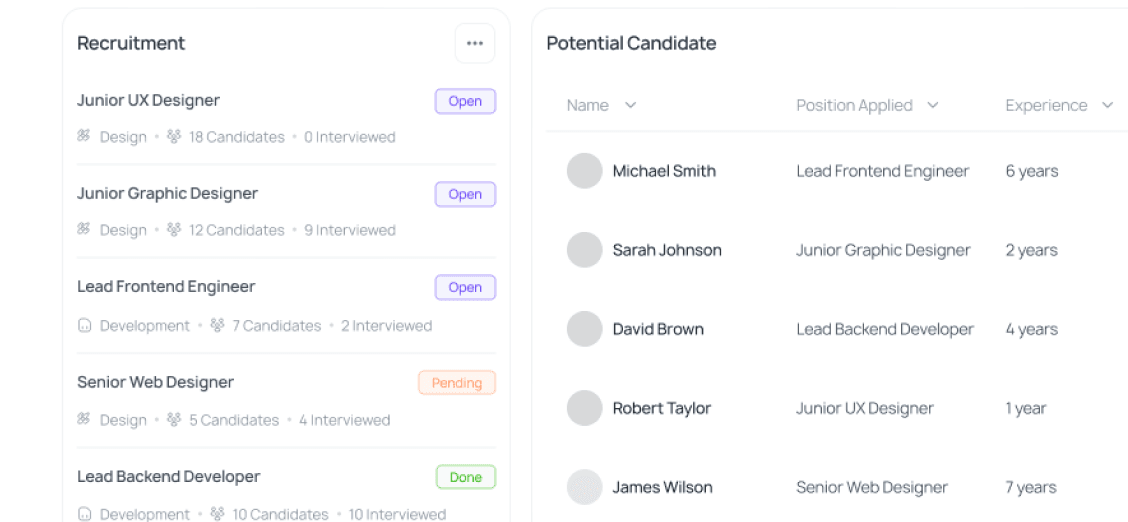Click the Design icon under Senior Web Designer
Screen dimensions: 1128x522
[x=84, y=420]
